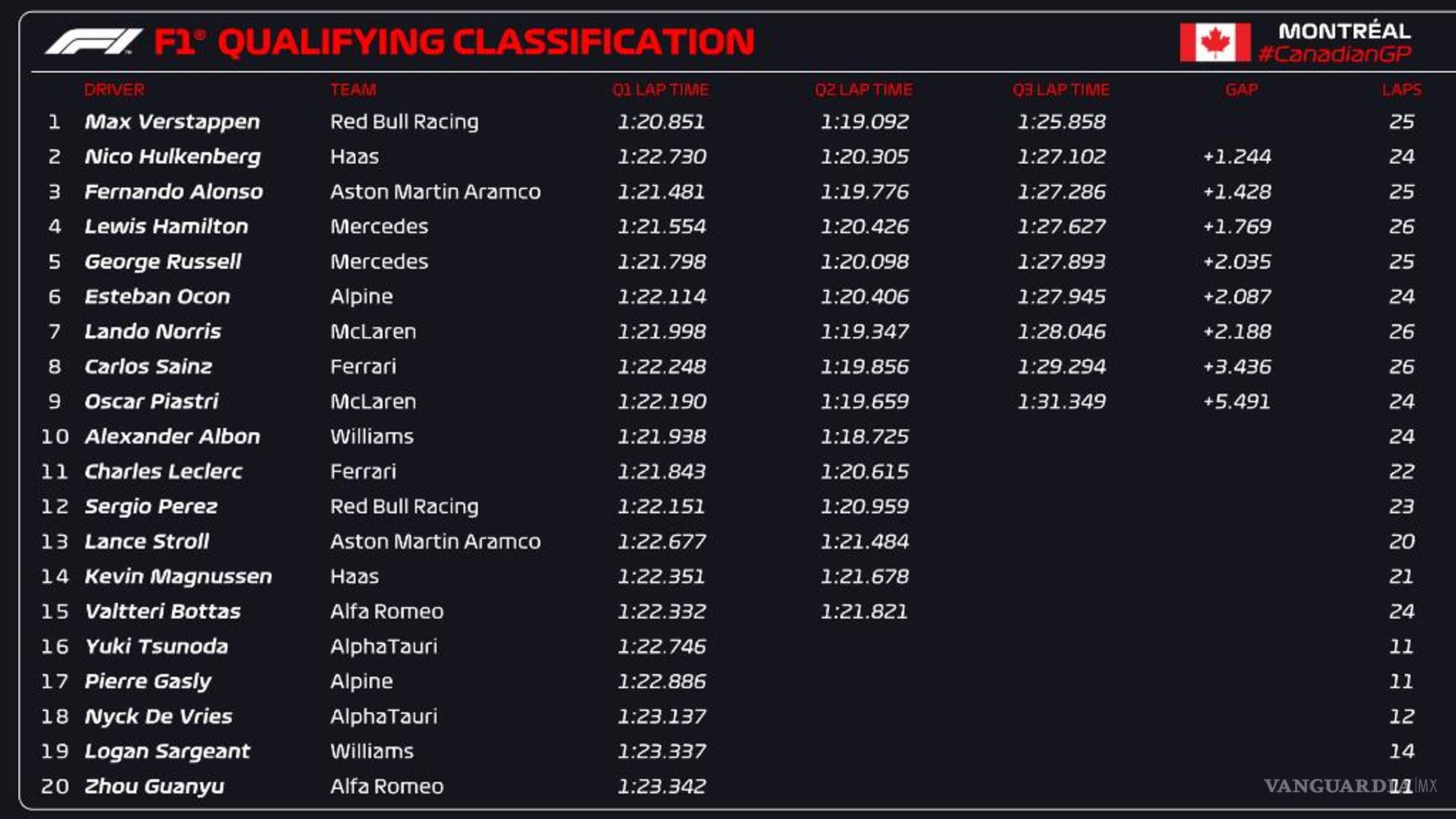Click the TEAM column header

click(x=353, y=90)
